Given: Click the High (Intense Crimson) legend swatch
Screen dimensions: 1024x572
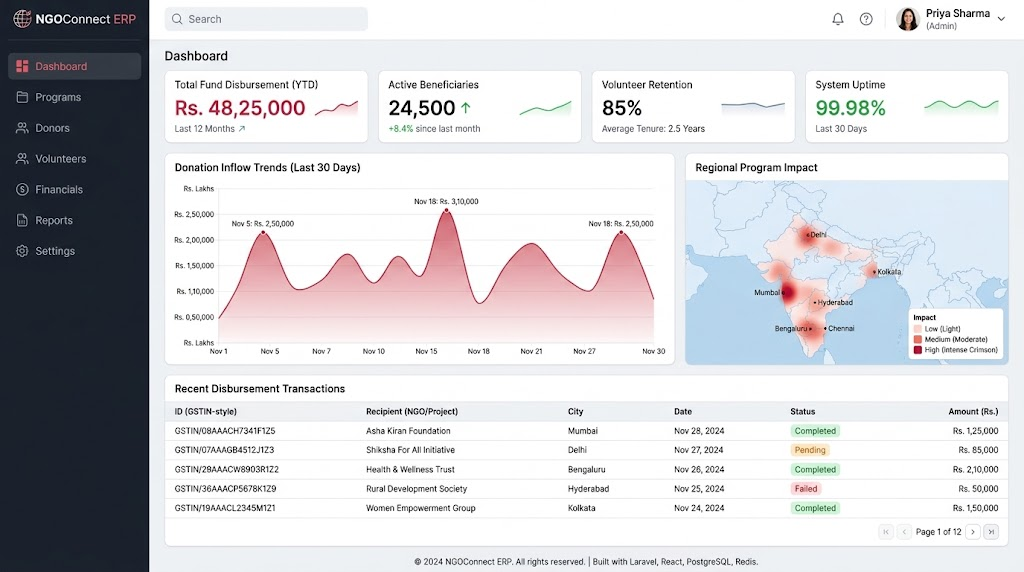Looking at the screenshot, I should coord(918,350).
